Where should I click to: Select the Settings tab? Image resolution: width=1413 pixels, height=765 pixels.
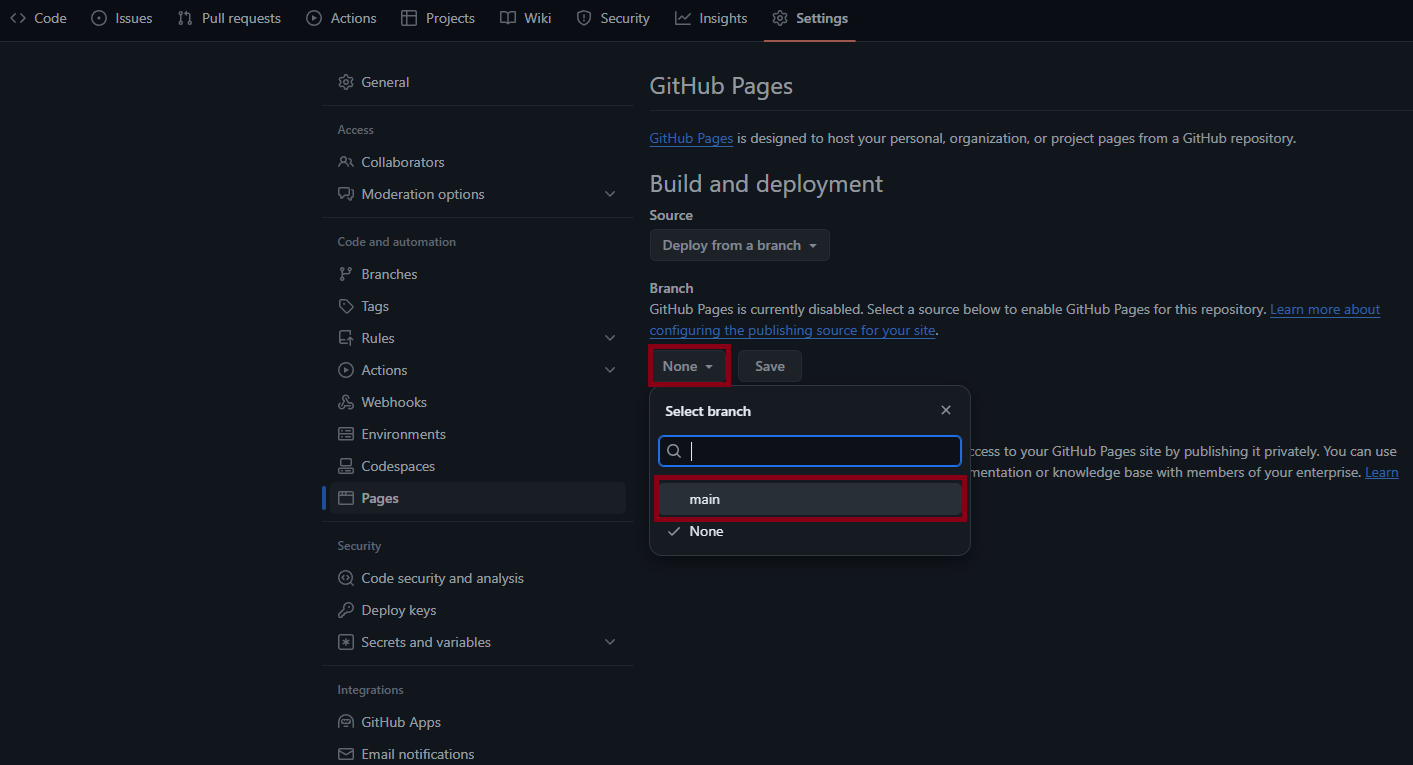[x=810, y=18]
